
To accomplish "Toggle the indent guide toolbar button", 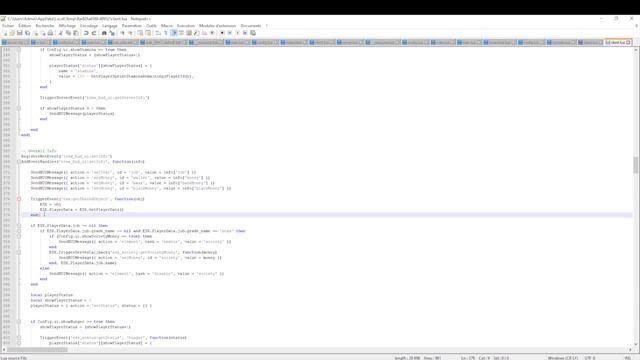I will click(174, 33).
